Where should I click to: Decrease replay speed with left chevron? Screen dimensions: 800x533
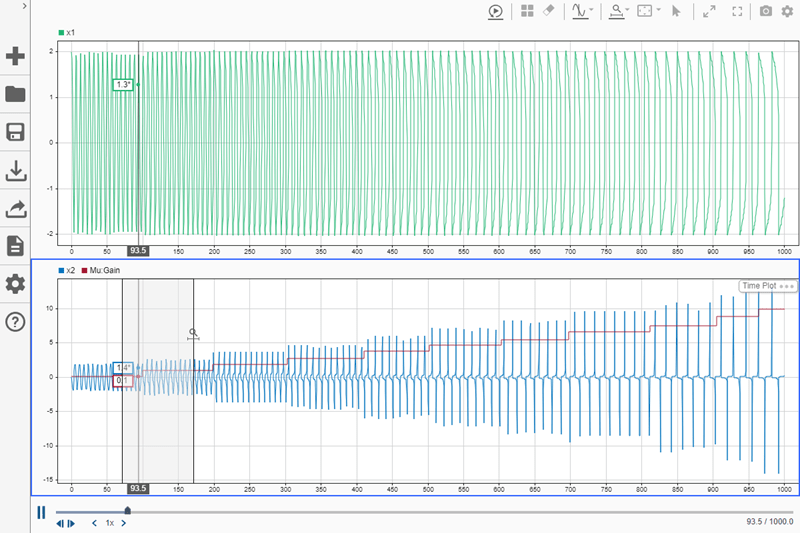coord(94,523)
